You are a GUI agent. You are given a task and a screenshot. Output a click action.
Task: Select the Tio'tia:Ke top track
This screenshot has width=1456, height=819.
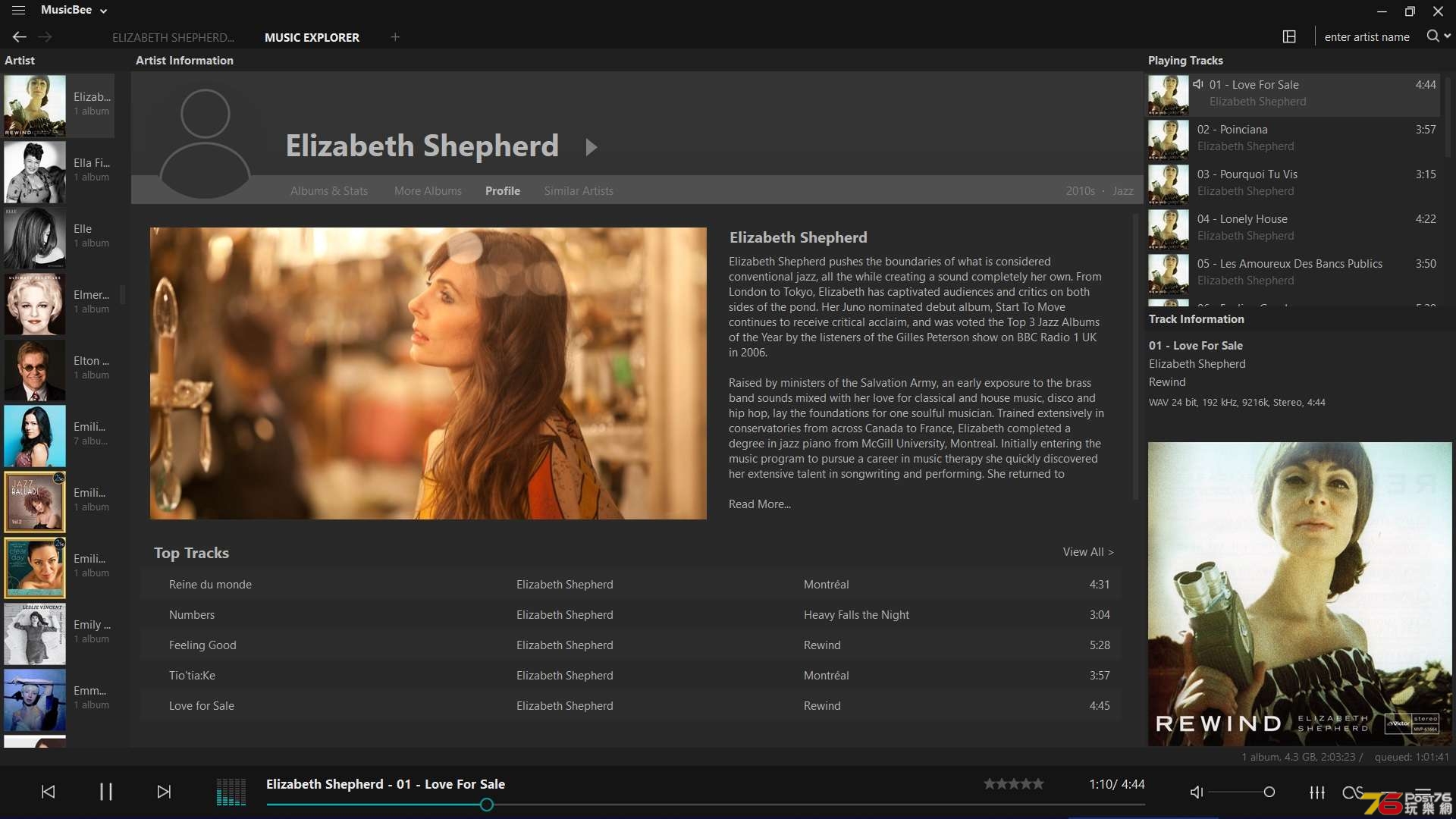(x=629, y=676)
